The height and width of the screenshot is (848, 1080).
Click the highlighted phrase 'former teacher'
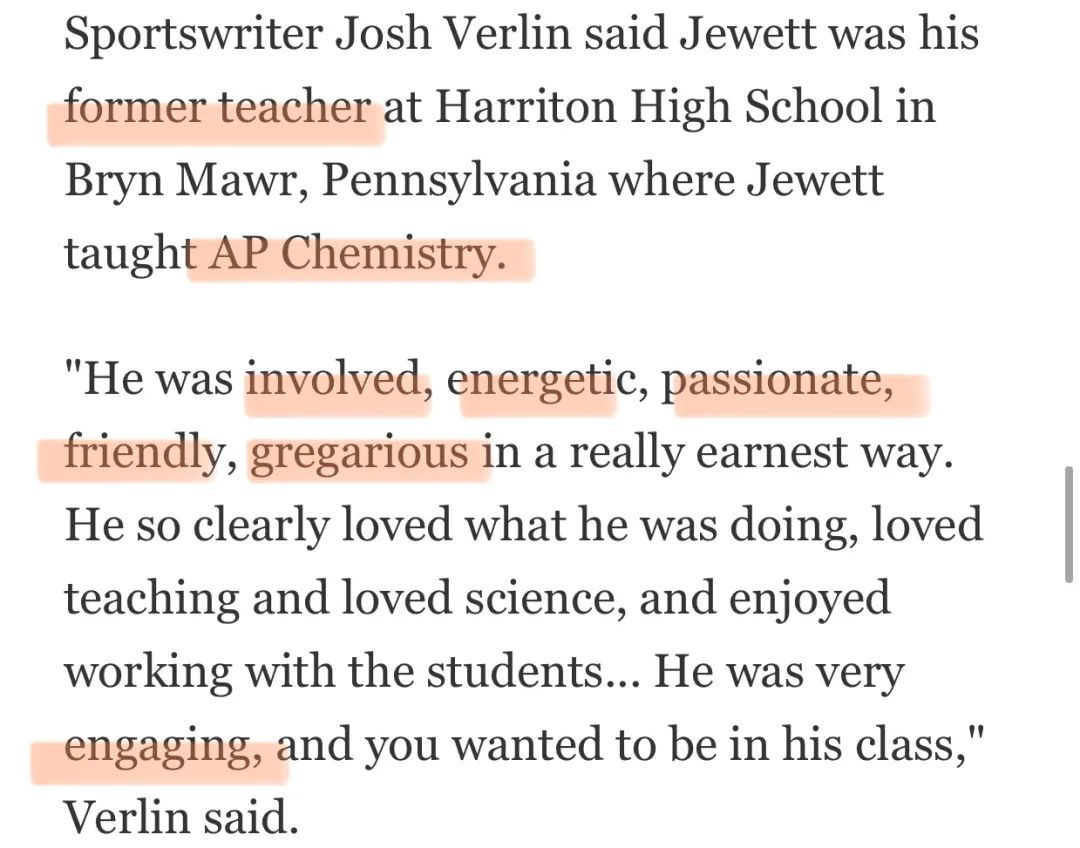(218, 107)
